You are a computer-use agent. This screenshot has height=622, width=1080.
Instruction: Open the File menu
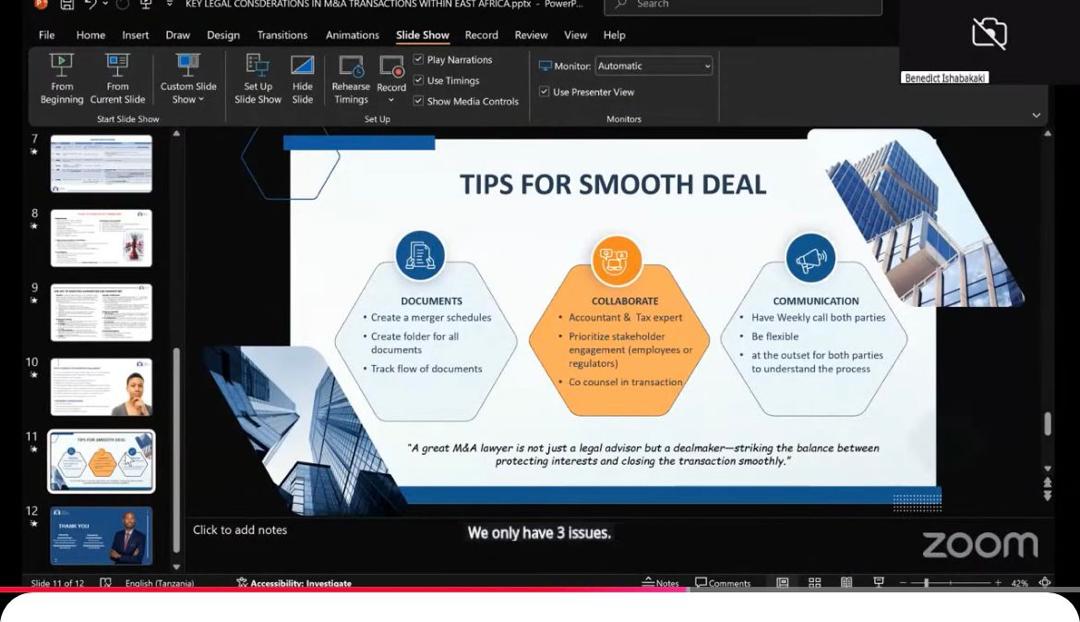click(x=47, y=35)
